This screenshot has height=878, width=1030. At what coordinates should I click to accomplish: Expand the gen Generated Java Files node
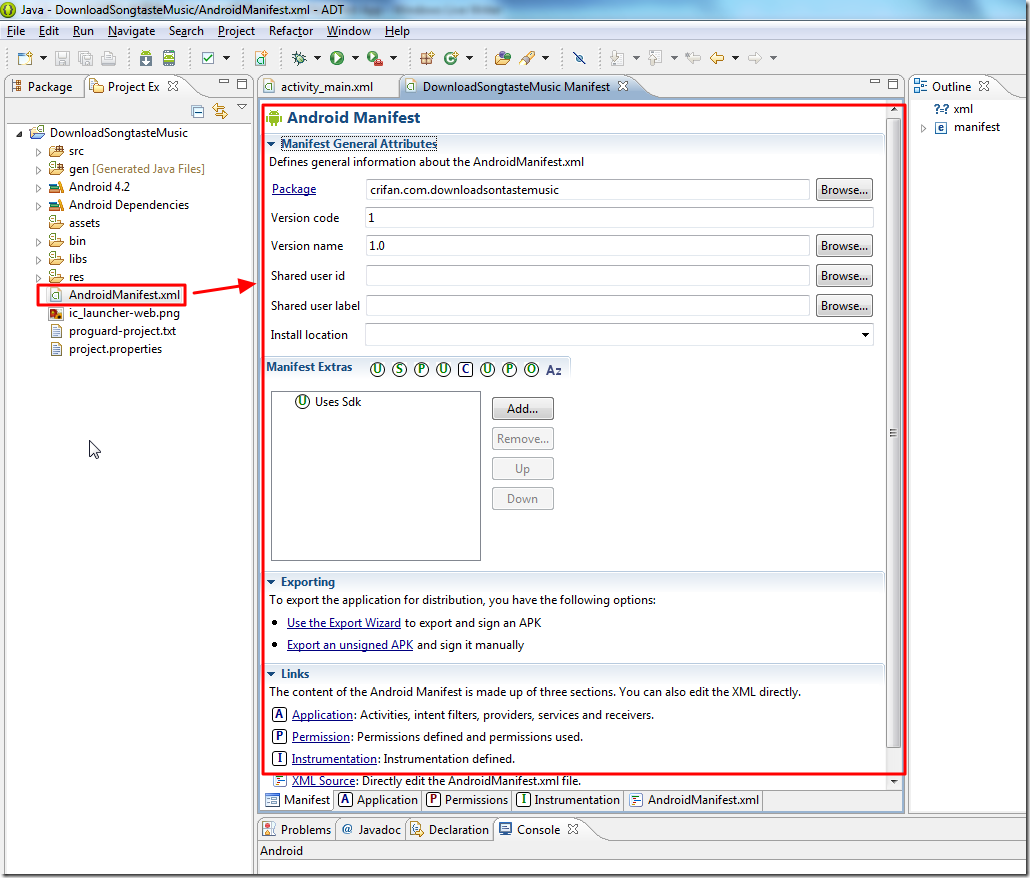[38, 169]
